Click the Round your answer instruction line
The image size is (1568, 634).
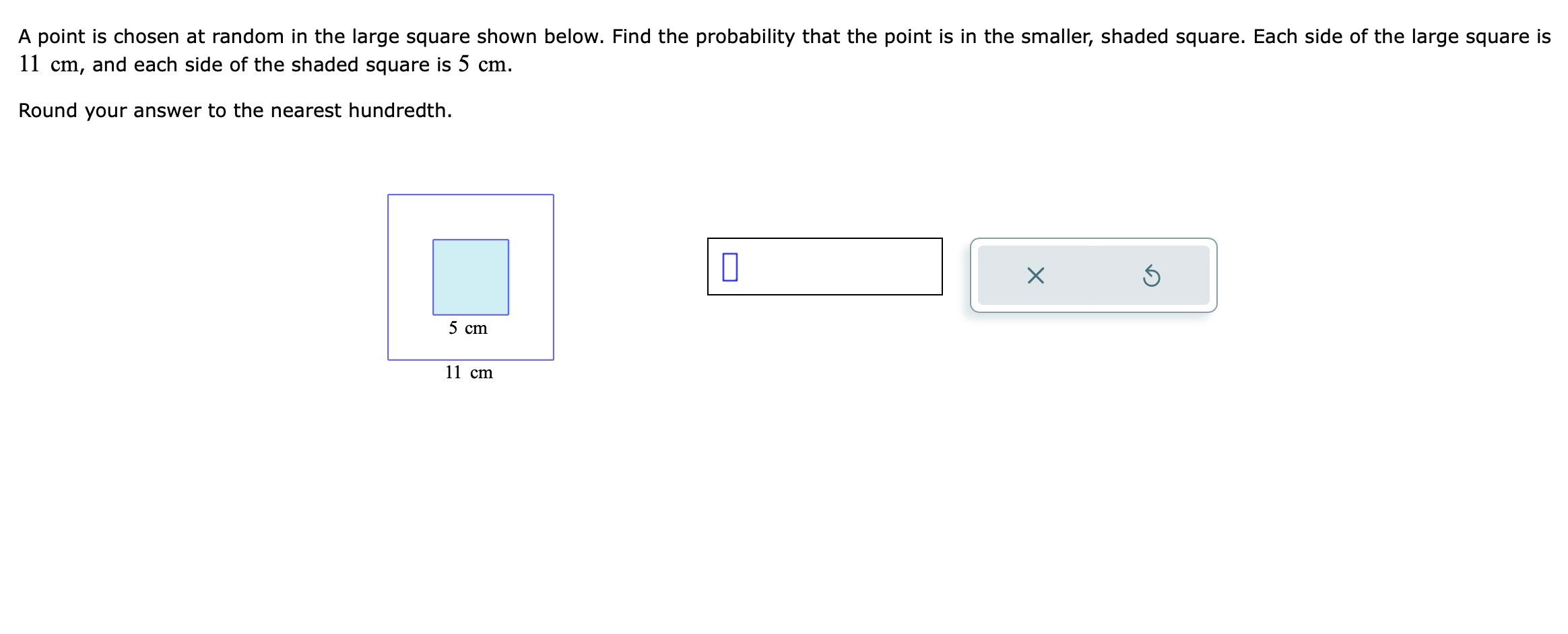(x=235, y=110)
